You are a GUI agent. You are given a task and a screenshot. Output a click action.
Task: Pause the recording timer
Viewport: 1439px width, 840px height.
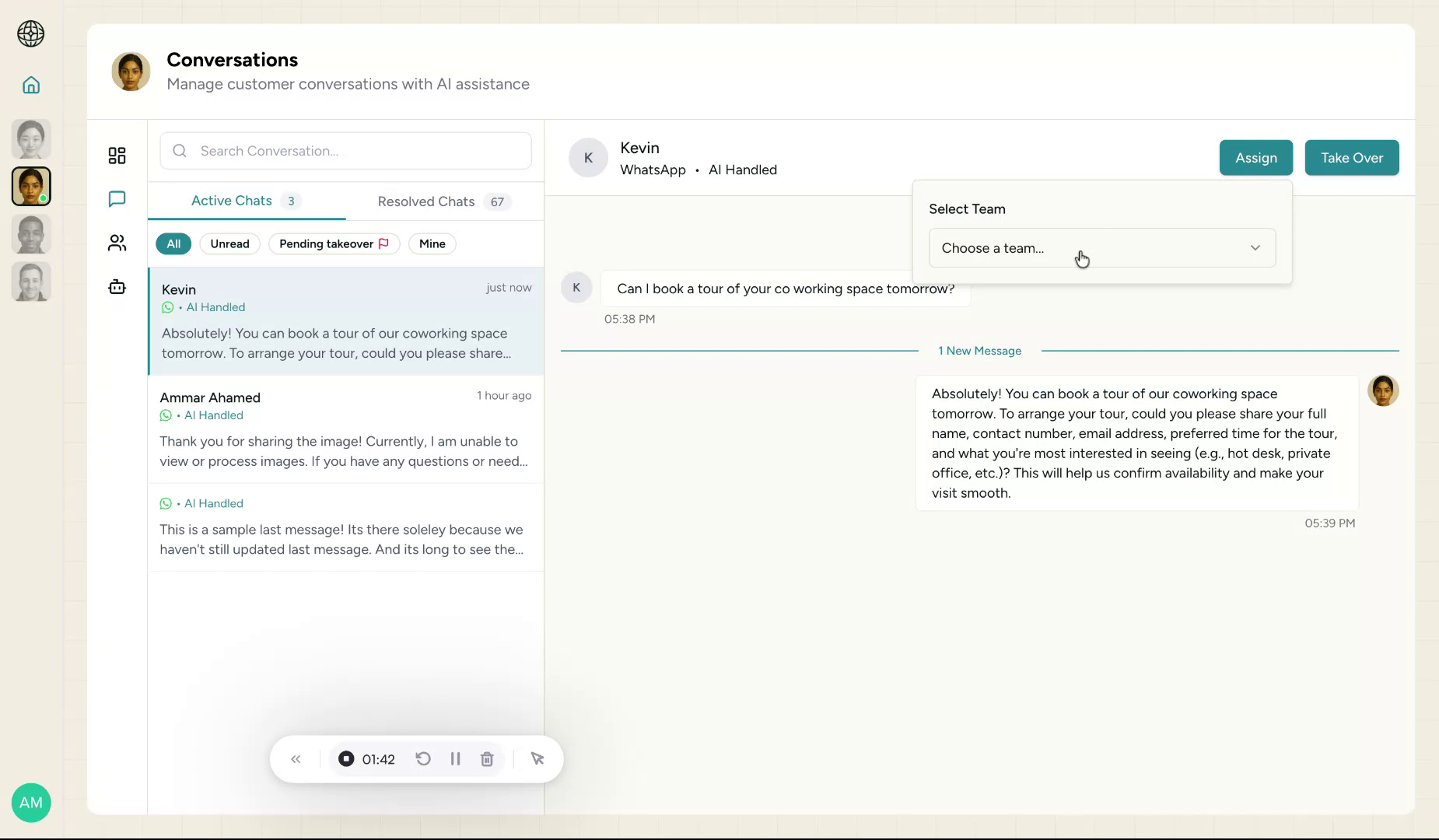pyautogui.click(x=455, y=758)
